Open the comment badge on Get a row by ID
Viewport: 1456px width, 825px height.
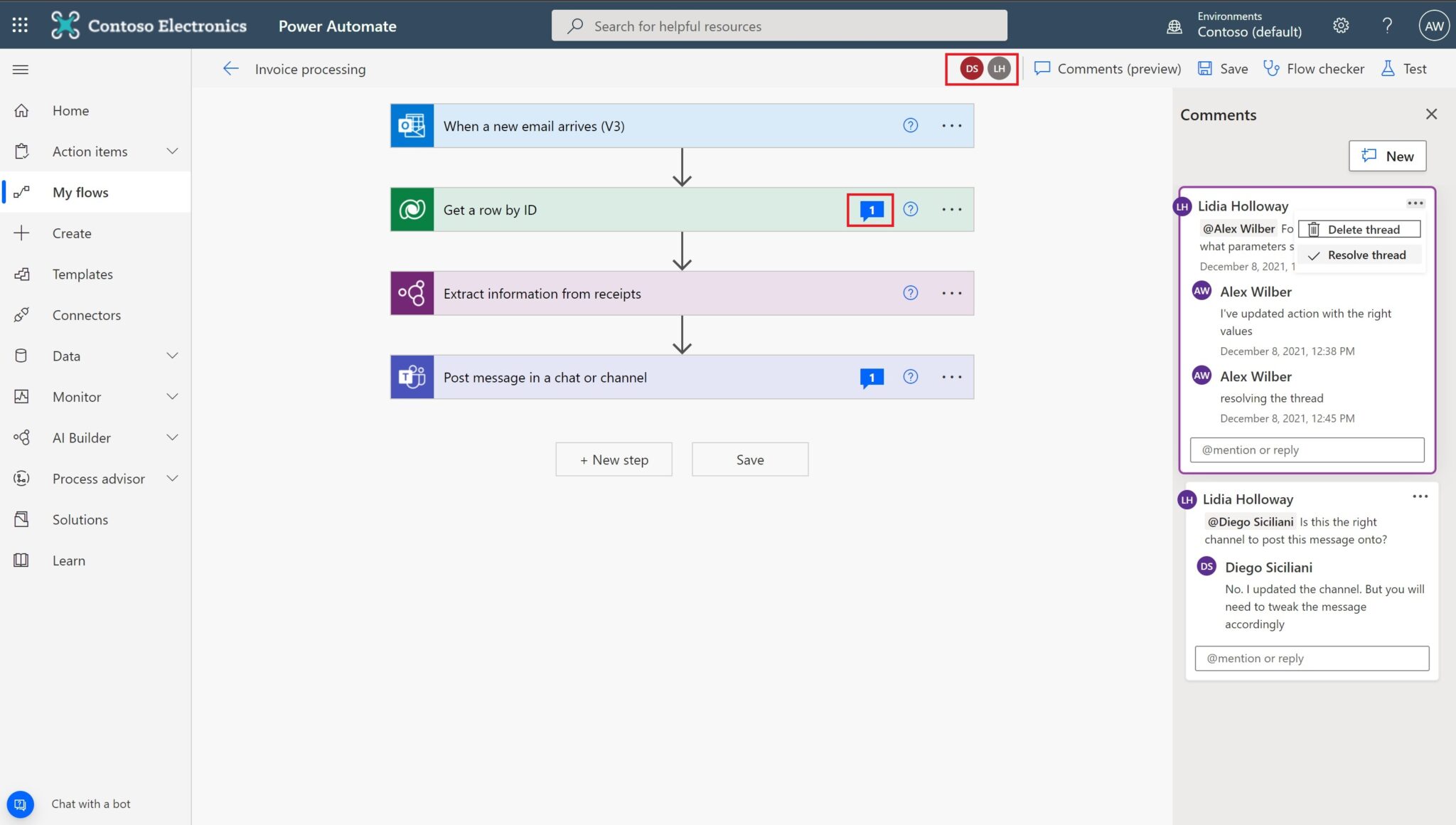872,209
